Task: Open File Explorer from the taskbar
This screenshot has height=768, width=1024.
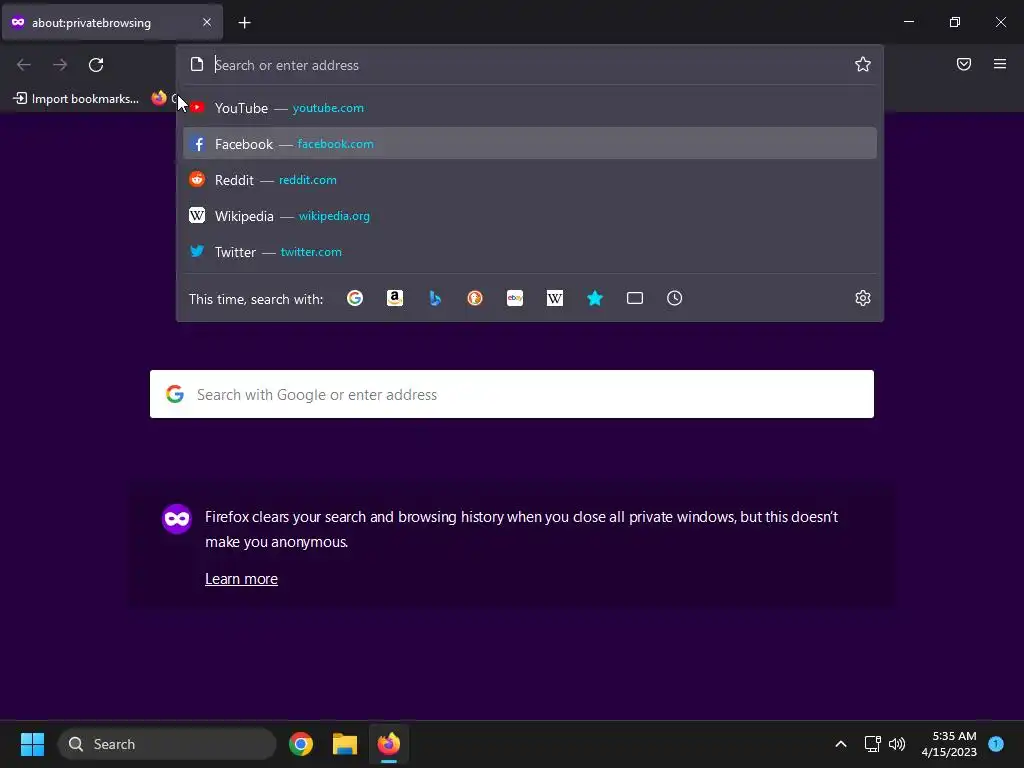Action: [x=345, y=744]
